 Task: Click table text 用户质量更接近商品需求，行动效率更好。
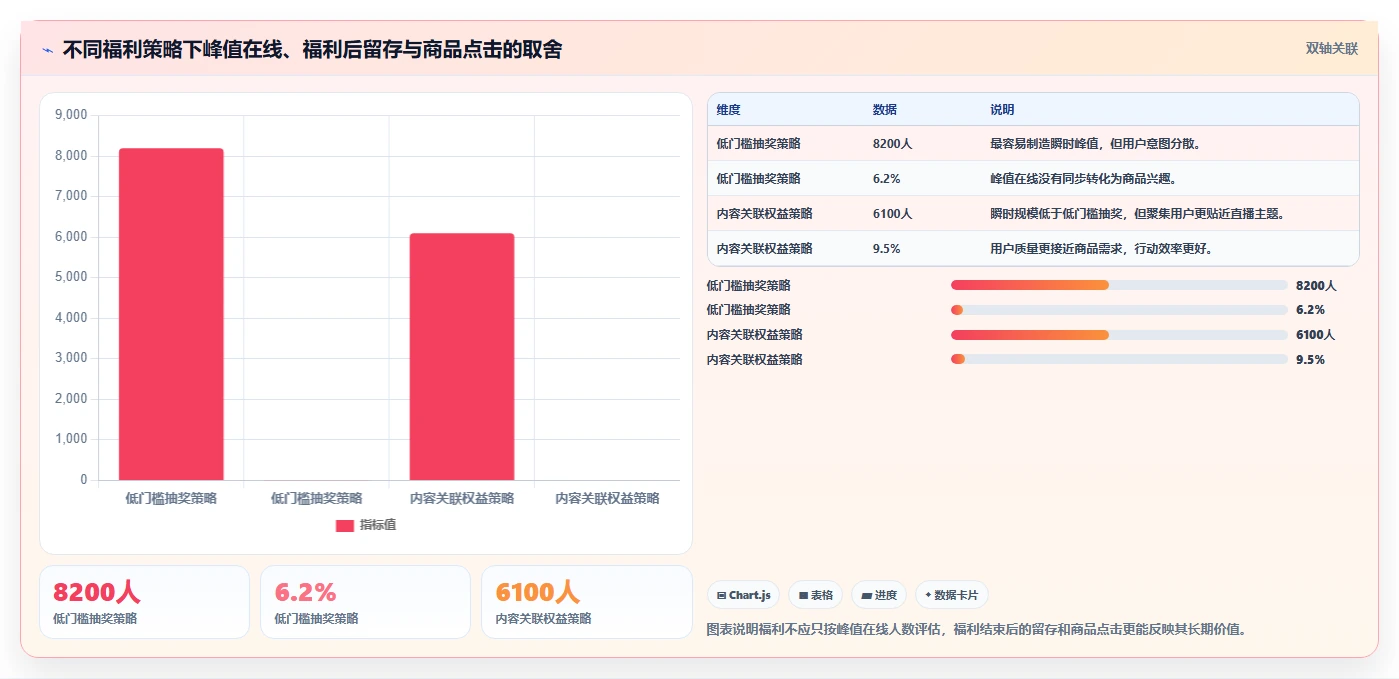1102,249
